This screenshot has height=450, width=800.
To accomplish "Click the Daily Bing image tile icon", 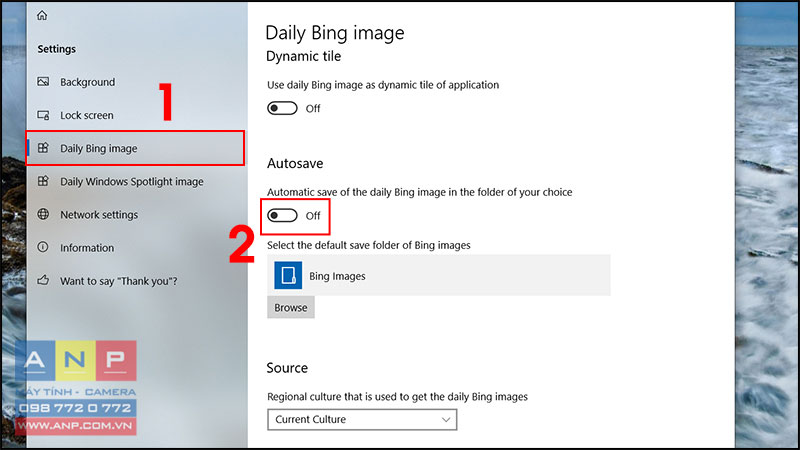I will click(43, 148).
